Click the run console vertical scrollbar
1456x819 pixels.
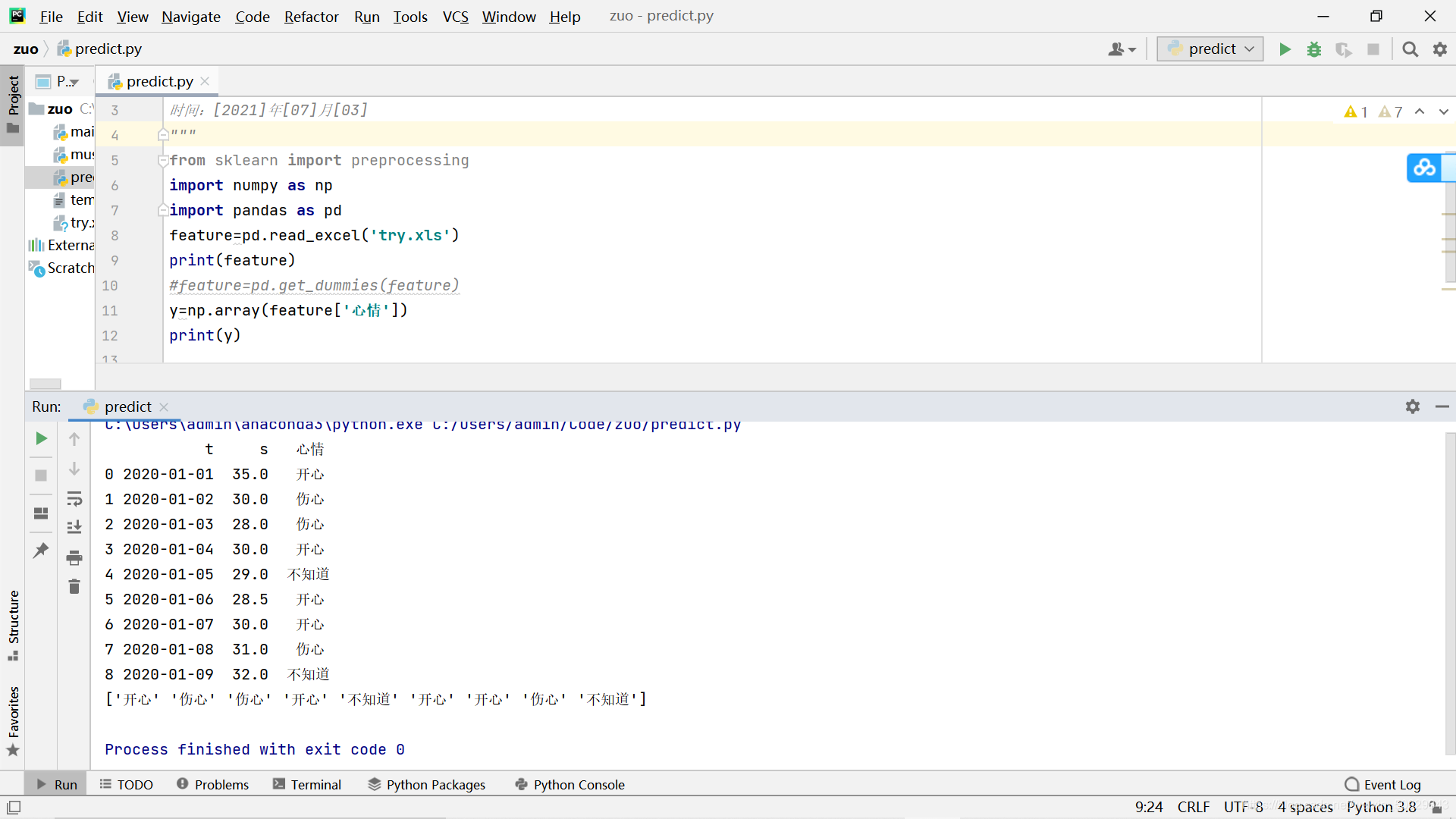1449,591
